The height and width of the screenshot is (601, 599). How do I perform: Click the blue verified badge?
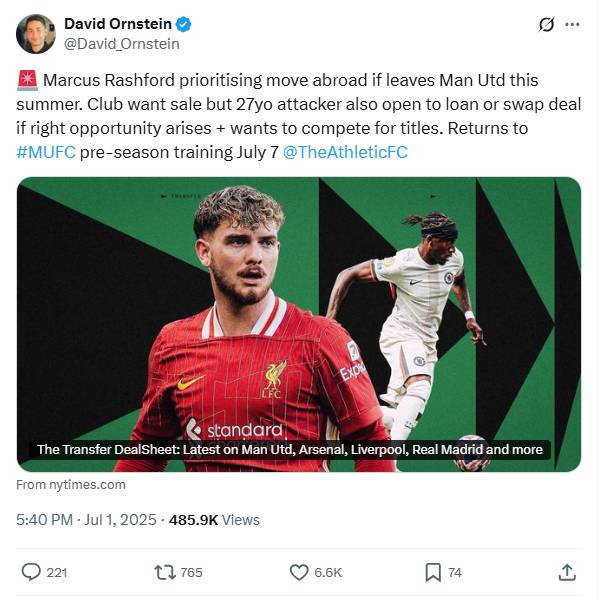pos(183,24)
